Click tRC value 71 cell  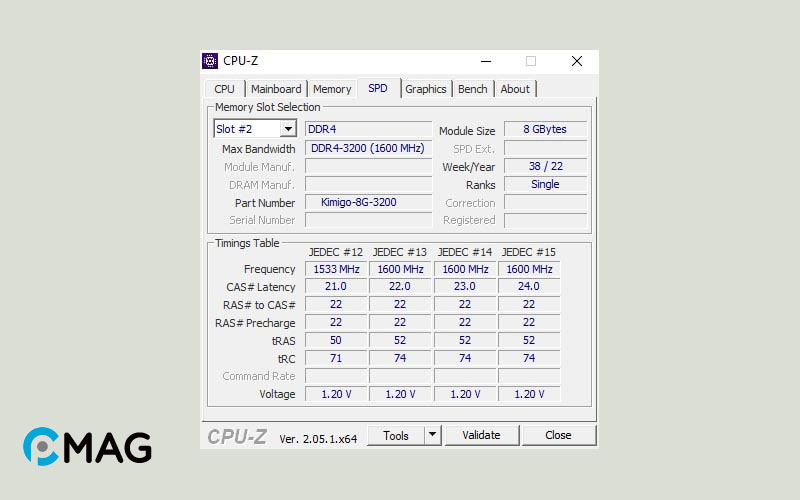336,358
